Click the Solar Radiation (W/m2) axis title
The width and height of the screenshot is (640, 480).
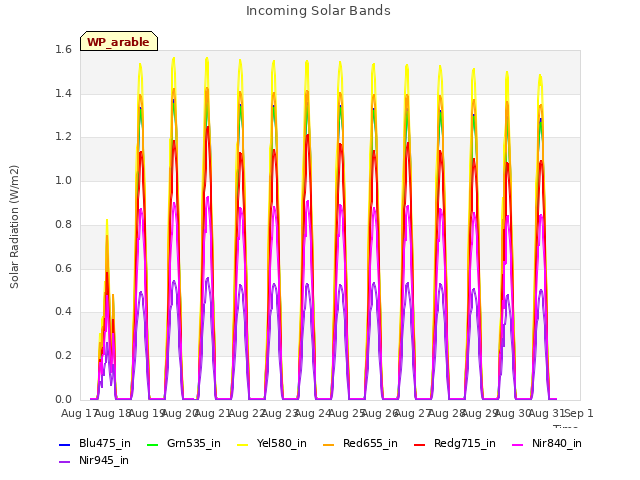[x=14, y=227]
